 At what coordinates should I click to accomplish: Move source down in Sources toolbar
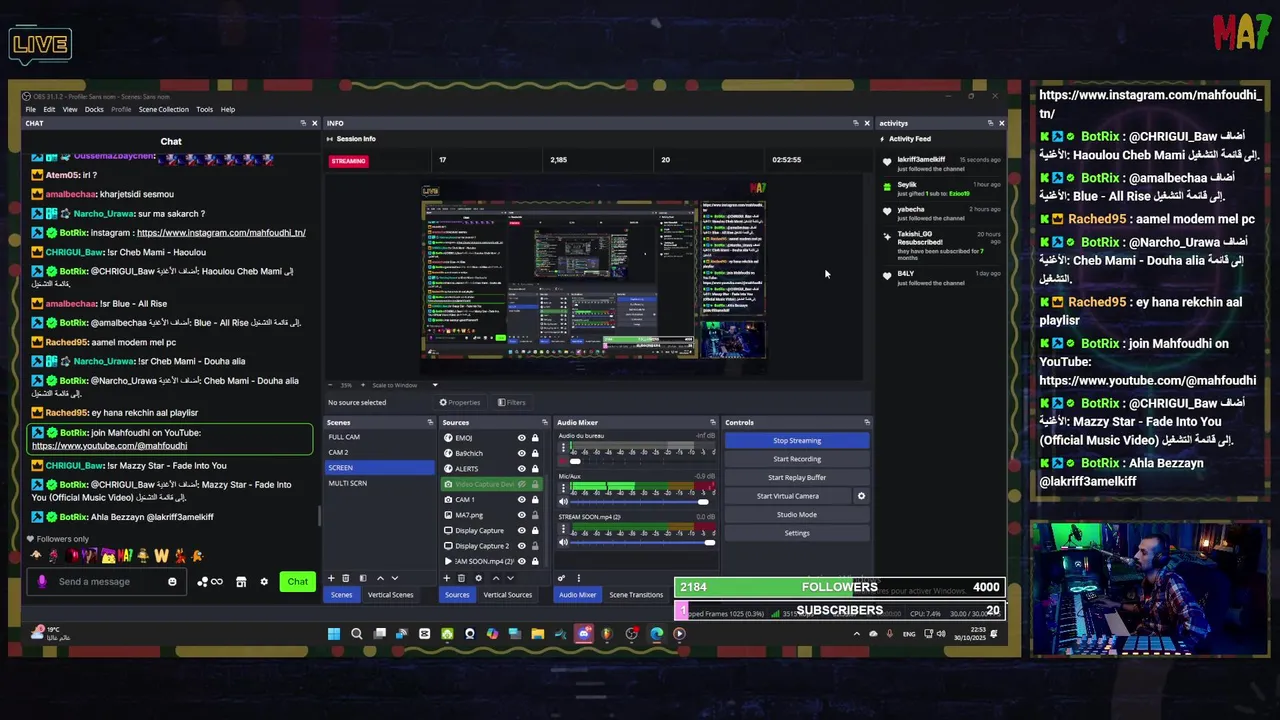(509, 578)
